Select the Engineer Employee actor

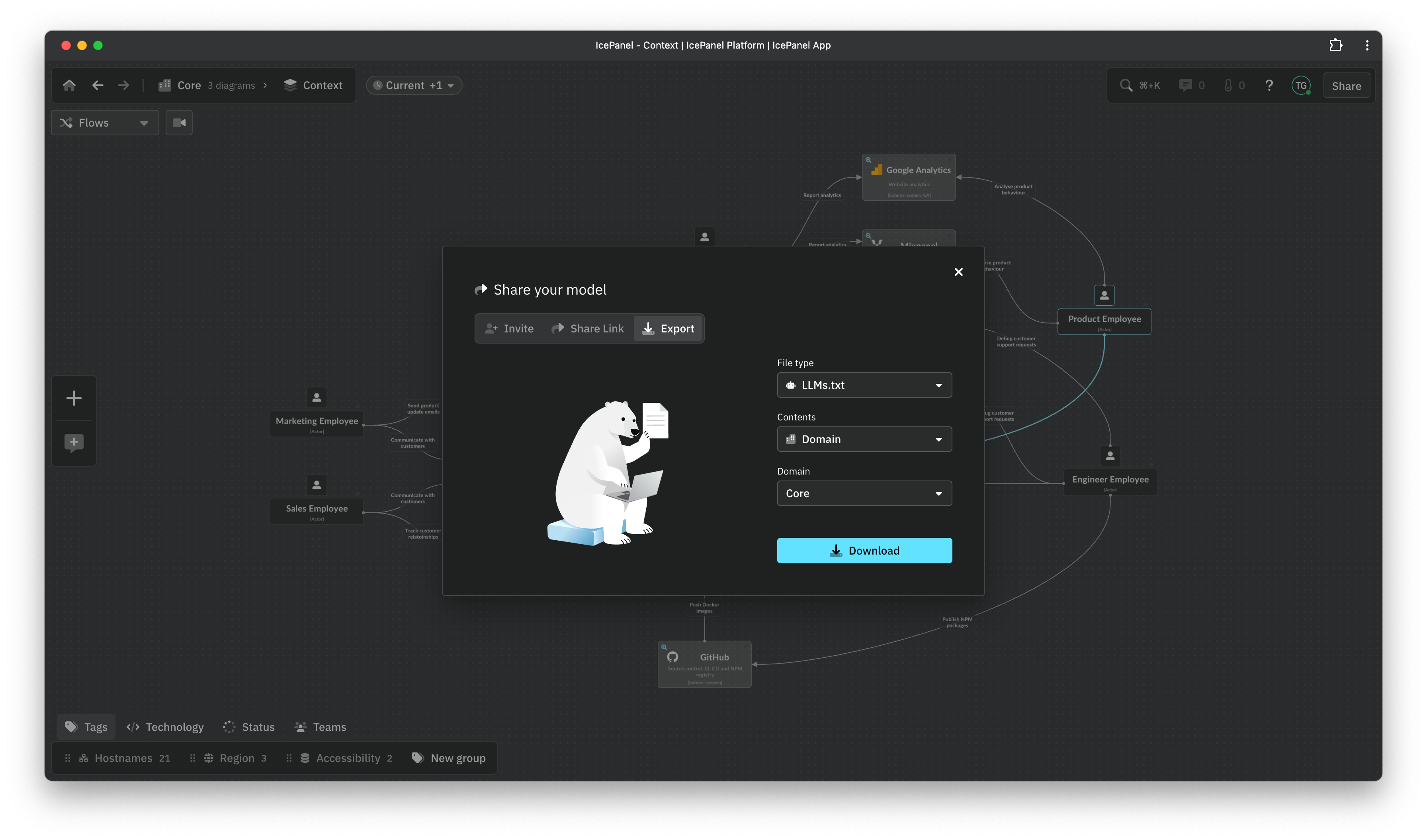click(x=1110, y=482)
